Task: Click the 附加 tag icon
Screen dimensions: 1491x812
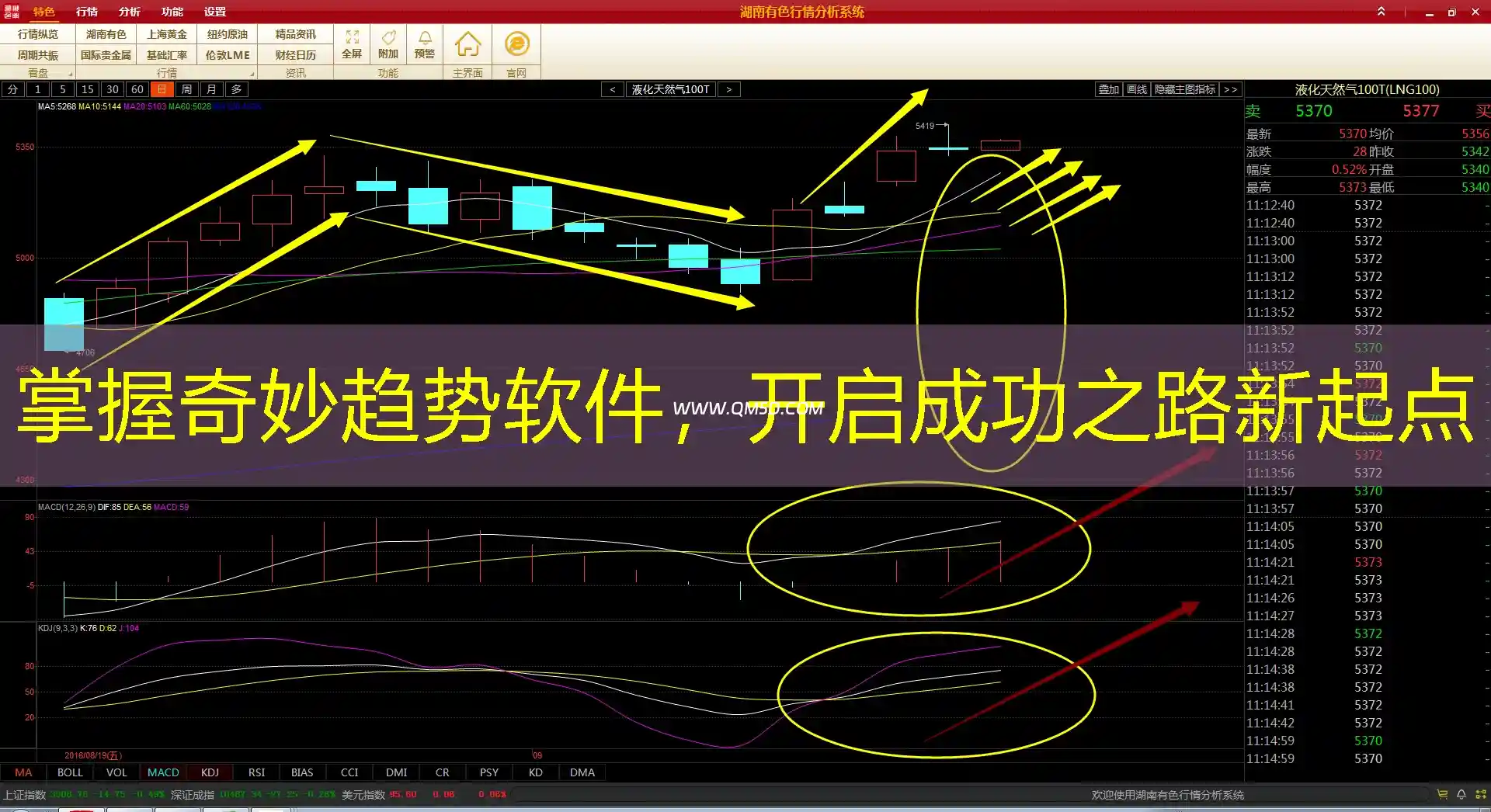Action: pos(388,44)
